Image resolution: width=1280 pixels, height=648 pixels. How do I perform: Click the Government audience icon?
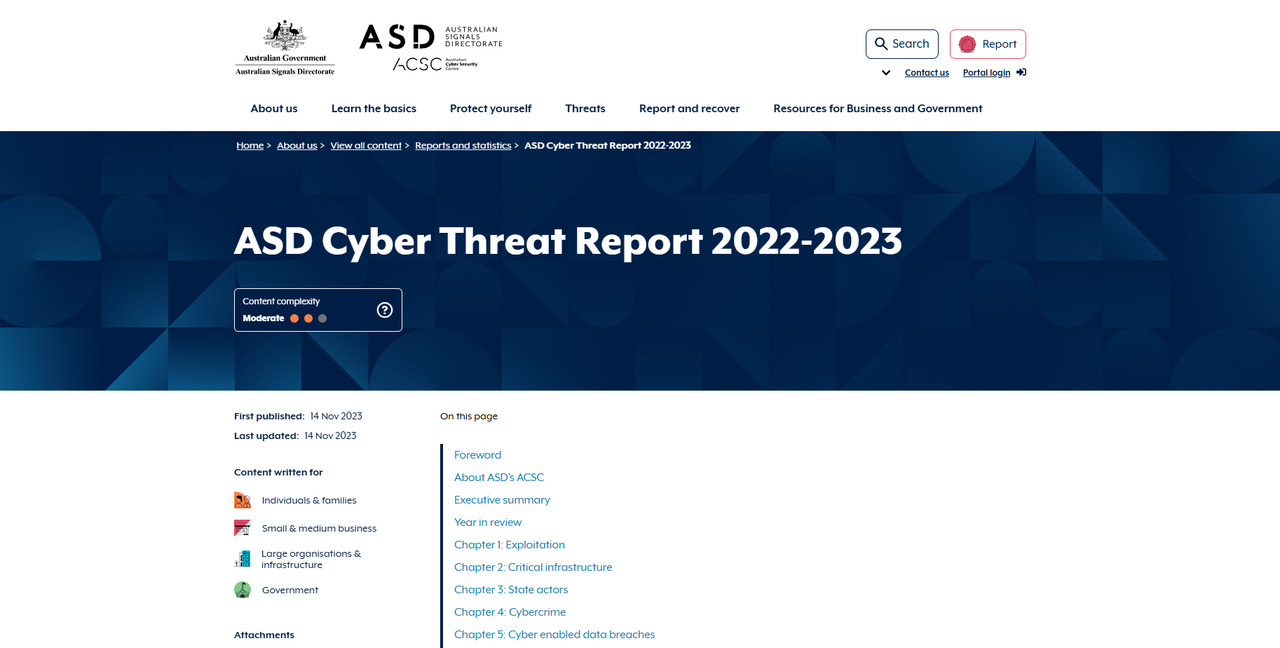pos(242,590)
